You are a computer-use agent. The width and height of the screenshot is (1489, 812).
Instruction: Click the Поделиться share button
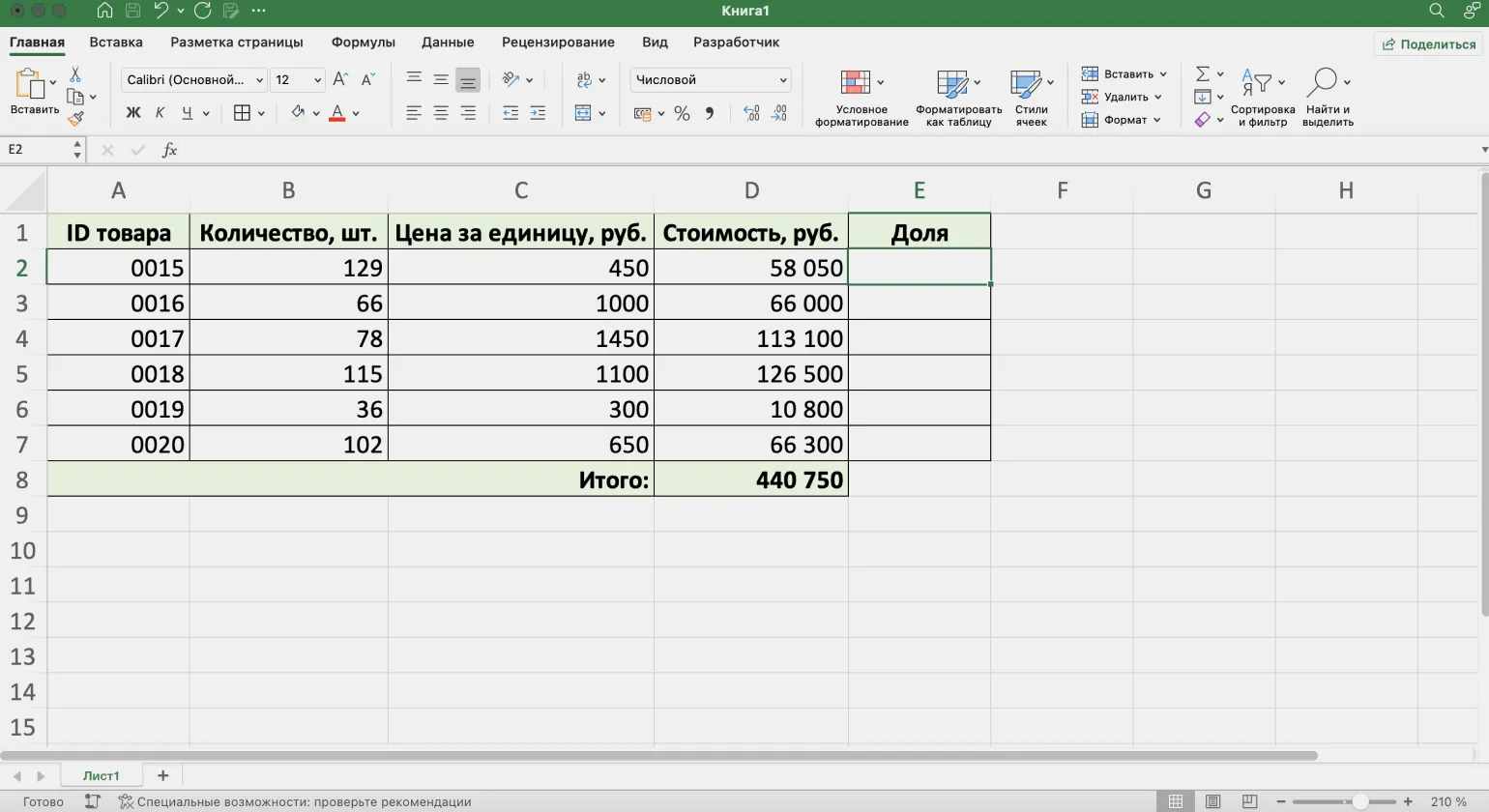(x=1429, y=44)
